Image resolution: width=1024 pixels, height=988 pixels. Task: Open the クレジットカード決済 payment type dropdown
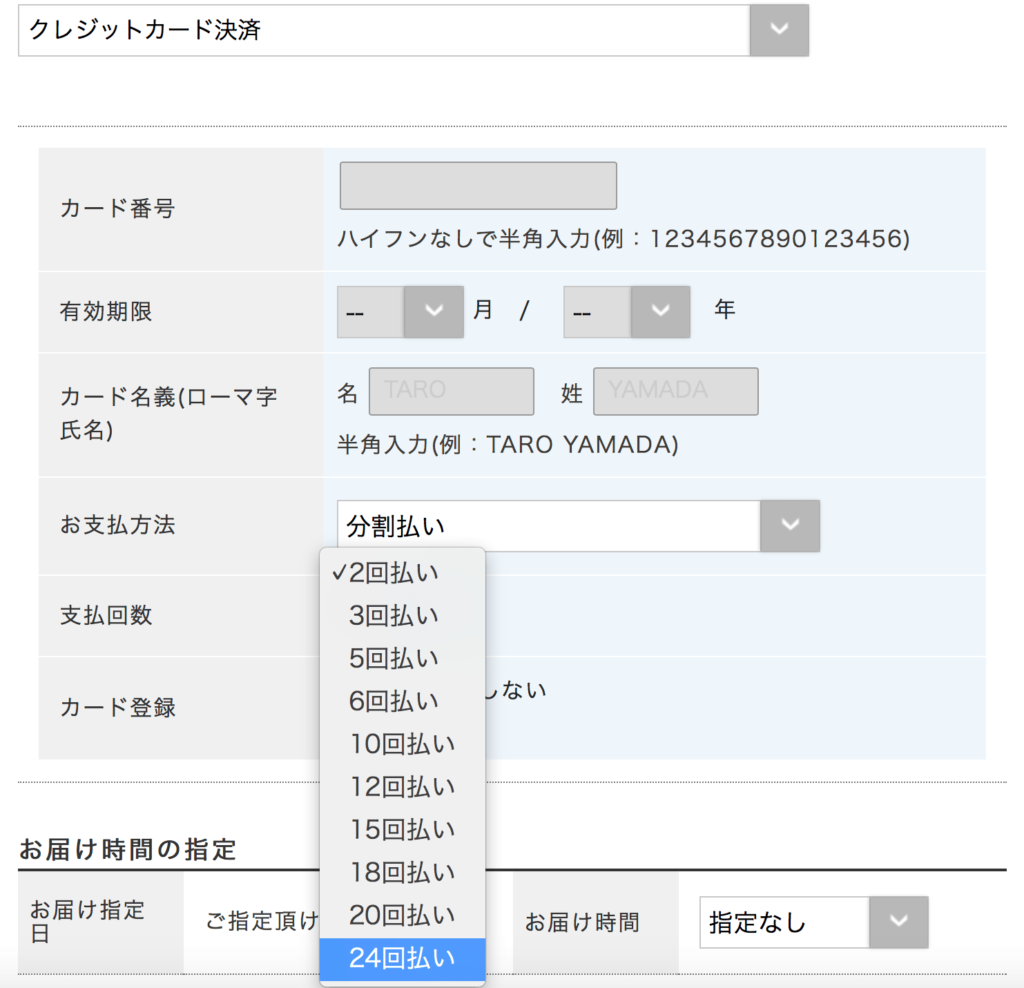413,30
